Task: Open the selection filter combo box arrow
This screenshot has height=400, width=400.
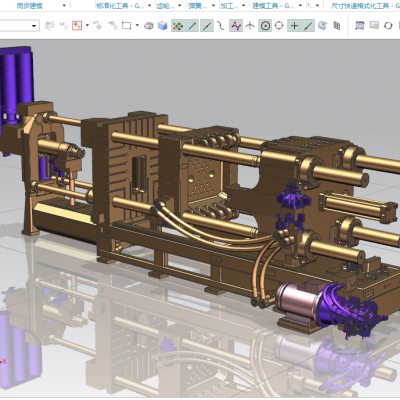Action: coord(34,26)
